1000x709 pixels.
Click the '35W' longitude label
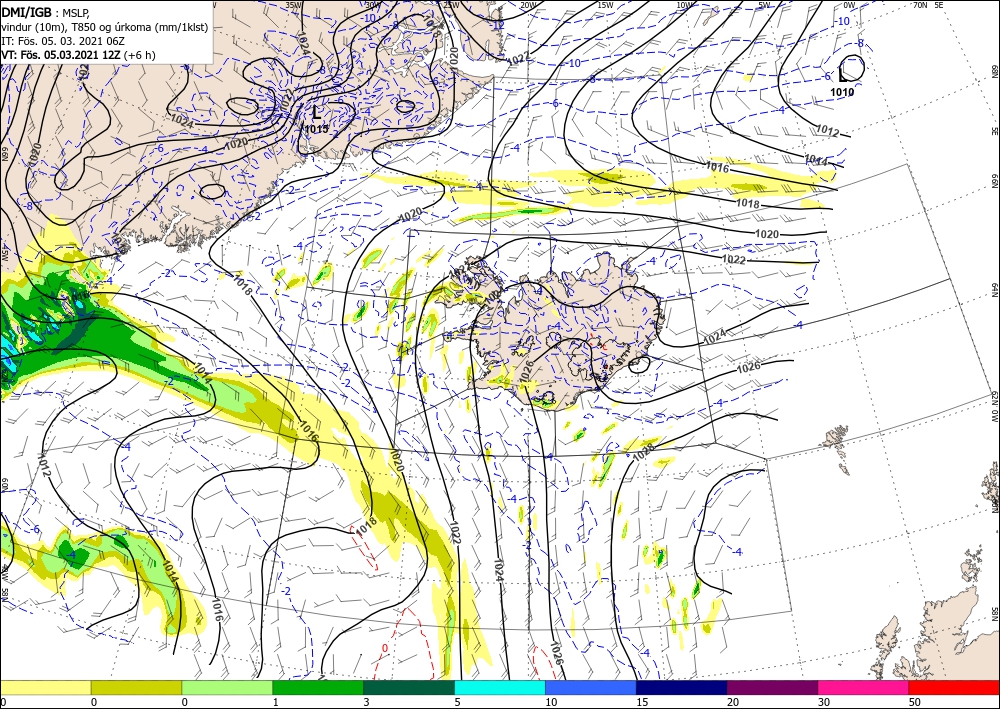[293, 5]
